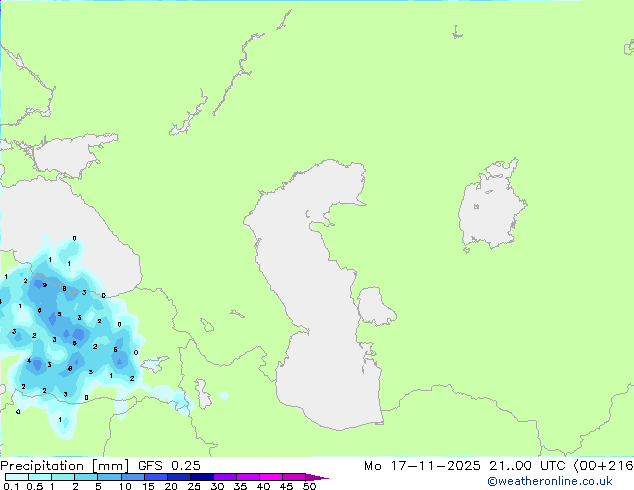The width and height of the screenshot is (634, 490).
Task: Click the 40–45 mm magenta legend swatch
Action: pyautogui.click(x=271, y=477)
